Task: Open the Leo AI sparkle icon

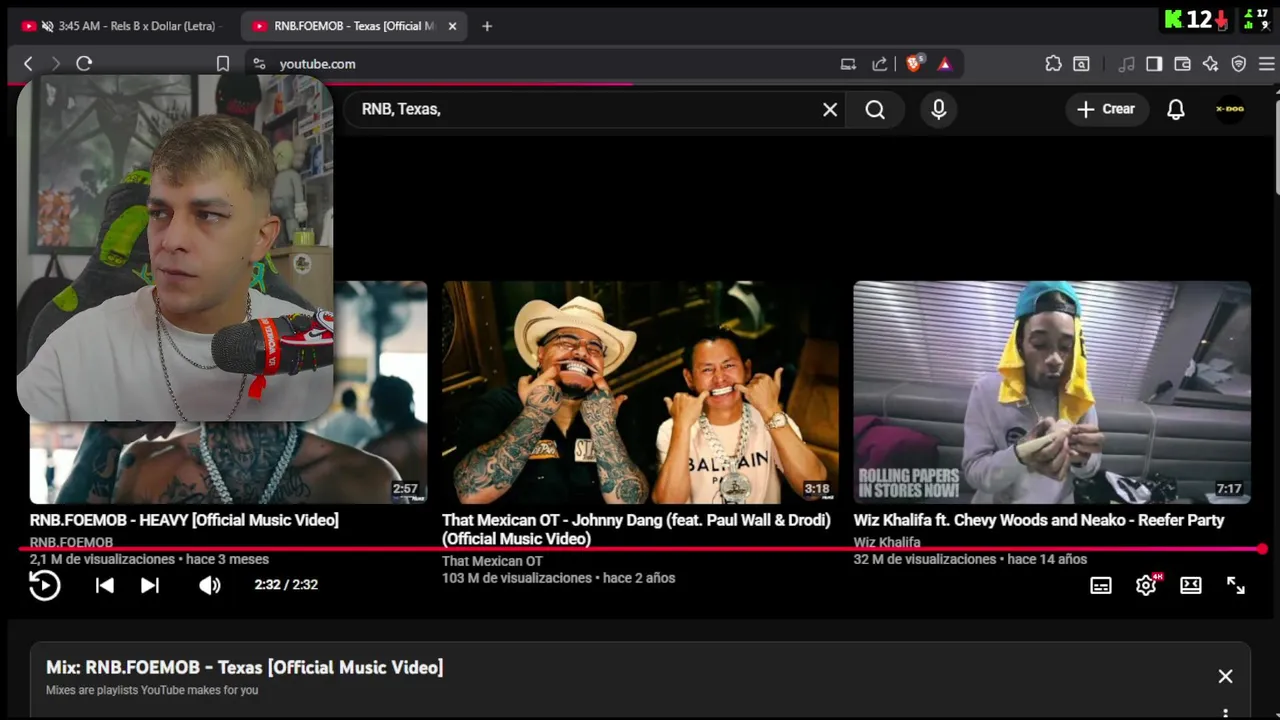Action: click(x=1210, y=64)
